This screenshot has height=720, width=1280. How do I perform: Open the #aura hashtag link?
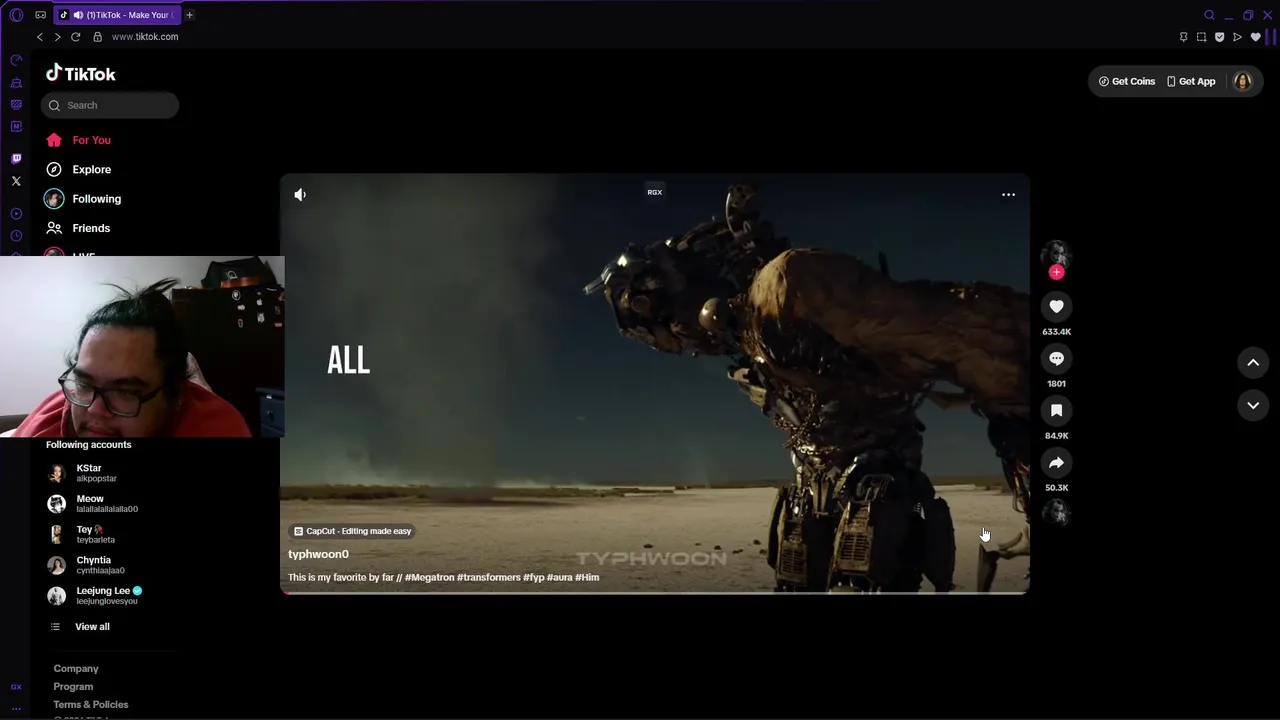point(559,577)
